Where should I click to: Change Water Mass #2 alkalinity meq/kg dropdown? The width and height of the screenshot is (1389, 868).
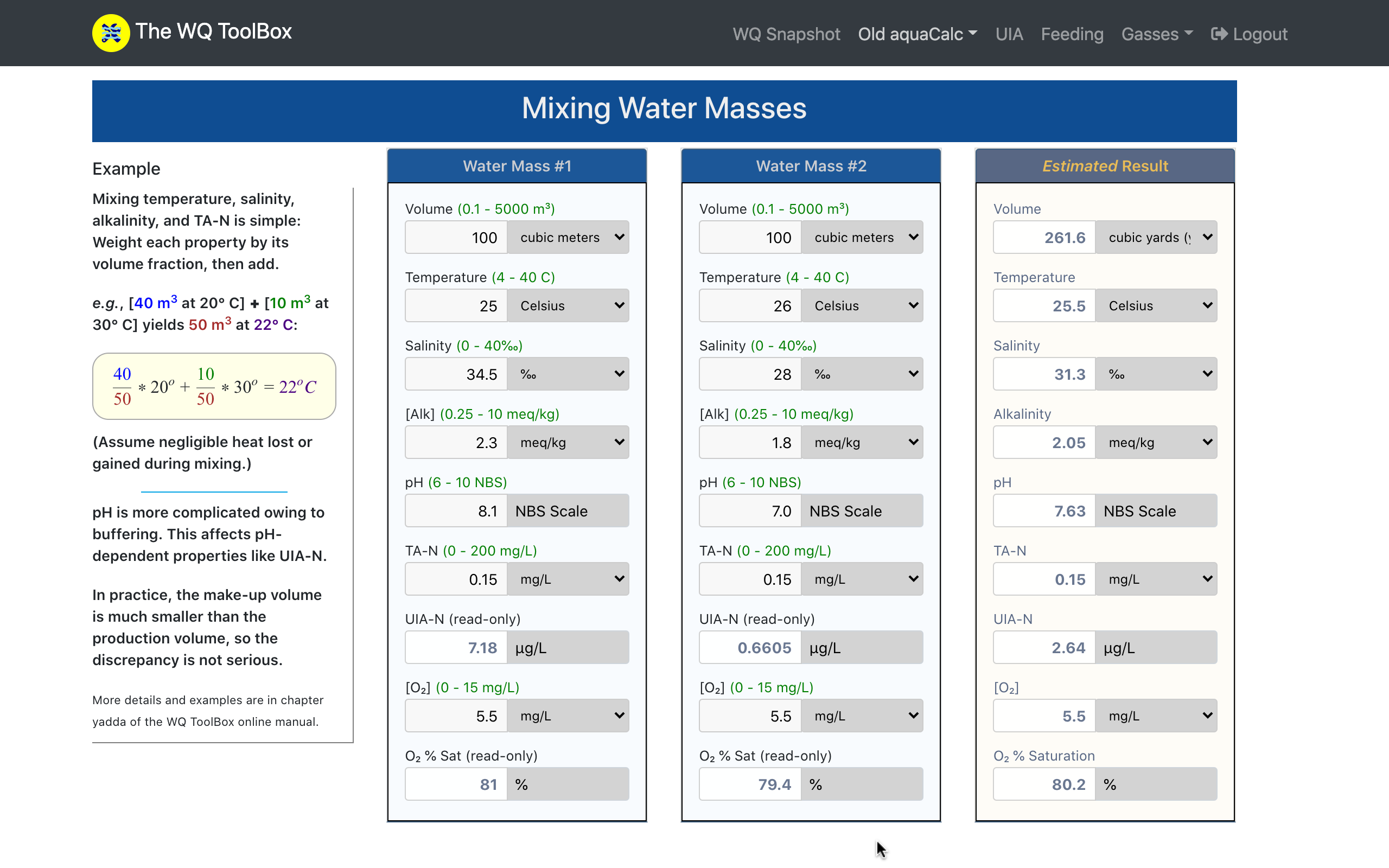862,442
